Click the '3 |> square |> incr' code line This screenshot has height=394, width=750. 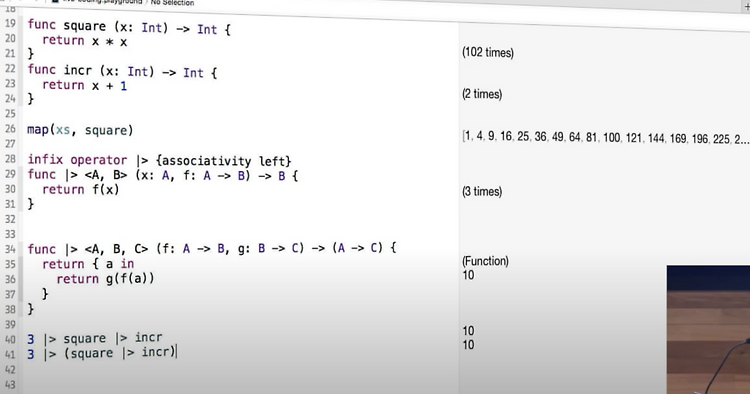point(95,339)
